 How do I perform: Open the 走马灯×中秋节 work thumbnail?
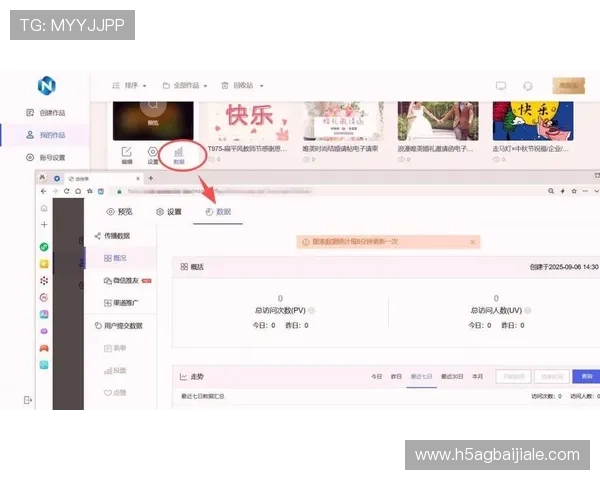click(x=533, y=121)
